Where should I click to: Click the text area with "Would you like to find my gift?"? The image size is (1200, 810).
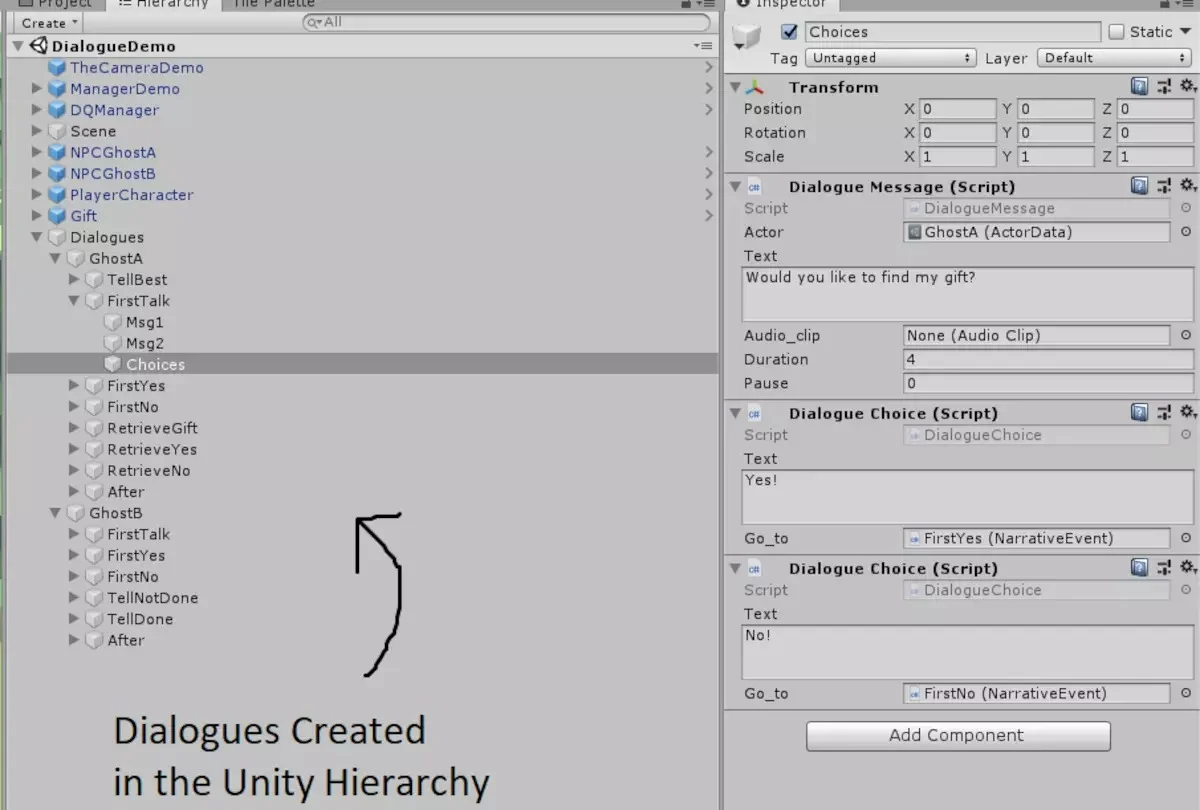[x=967, y=294]
